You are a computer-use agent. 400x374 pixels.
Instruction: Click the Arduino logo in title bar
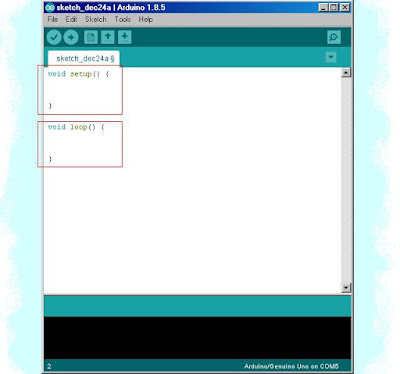coord(50,7)
